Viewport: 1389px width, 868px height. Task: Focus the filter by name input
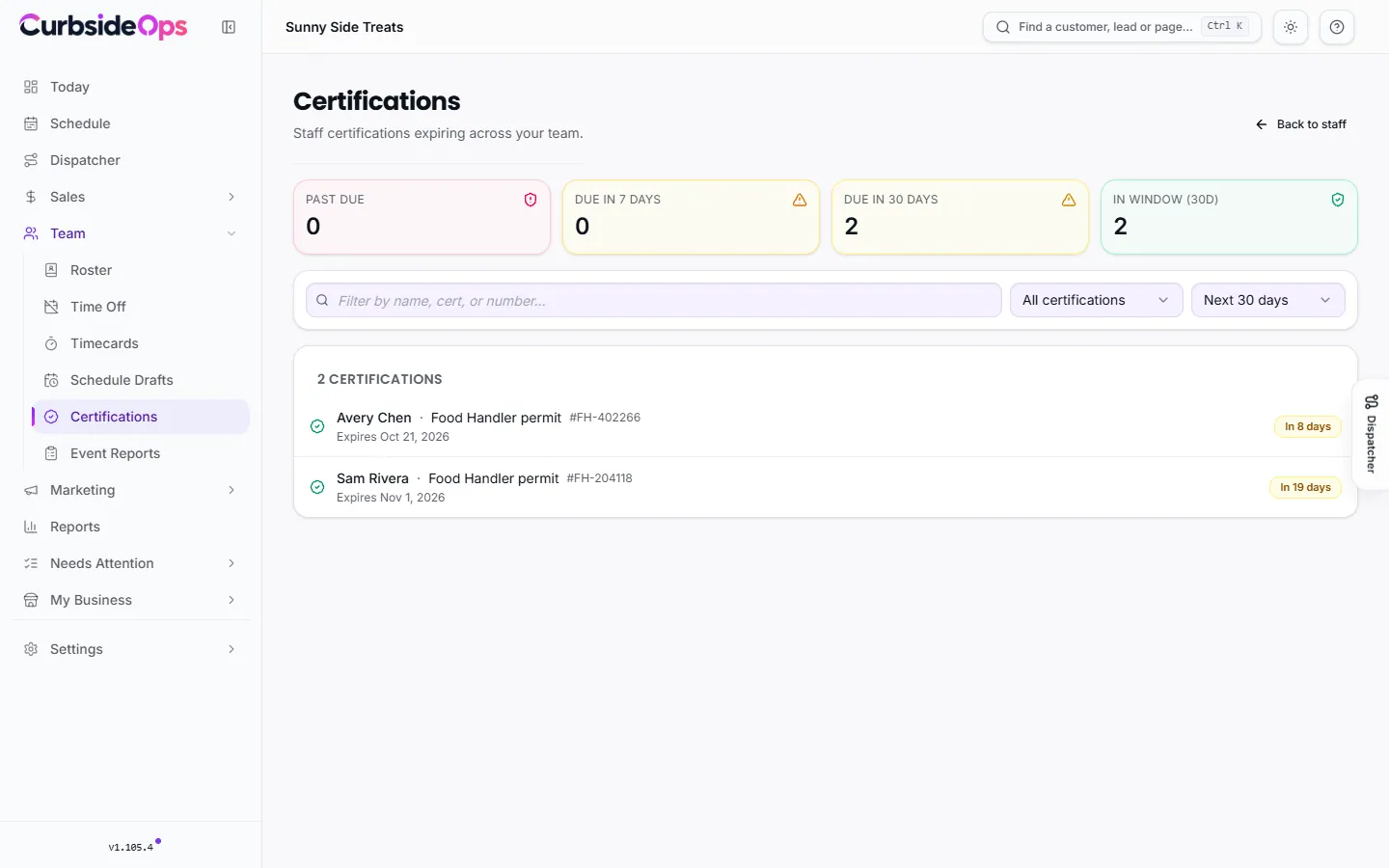(654, 300)
